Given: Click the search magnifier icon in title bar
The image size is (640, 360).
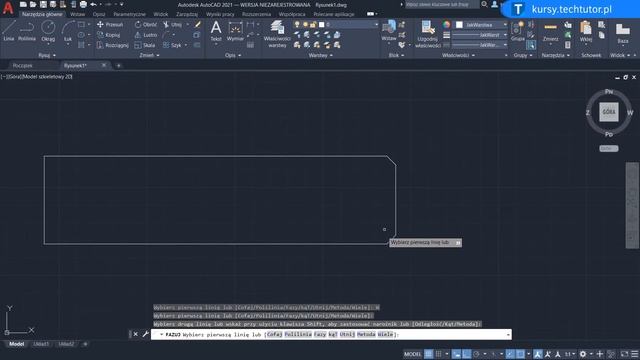Looking at the screenshot, I should pos(484,4).
